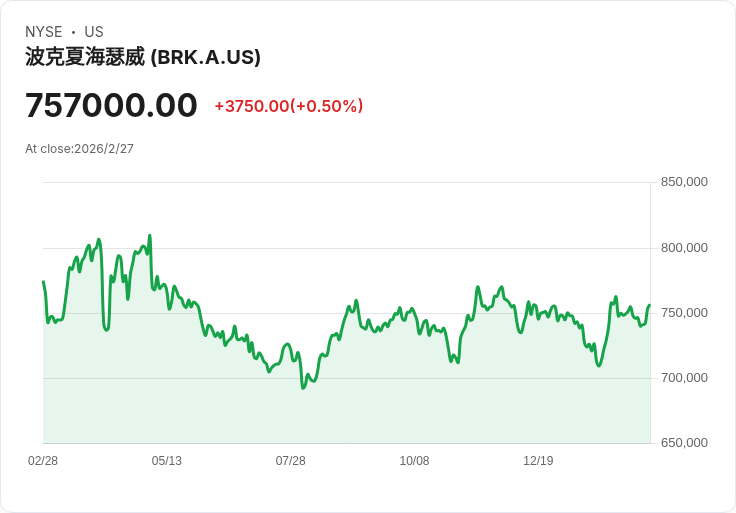Screen dimensions: 736x513
Task: Click the US market label
Action: pyautogui.click(x=94, y=32)
